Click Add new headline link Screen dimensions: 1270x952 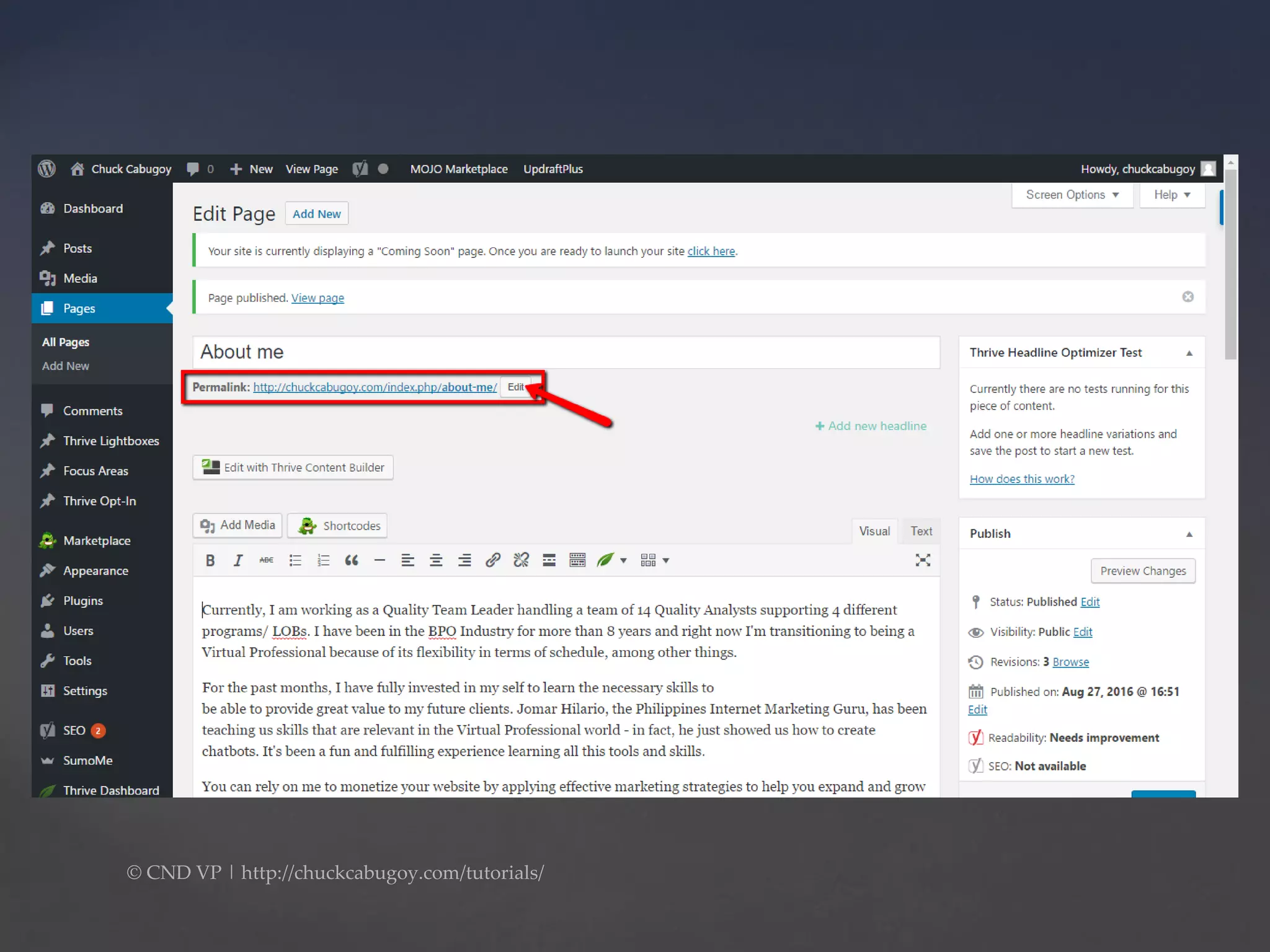(871, 426)
